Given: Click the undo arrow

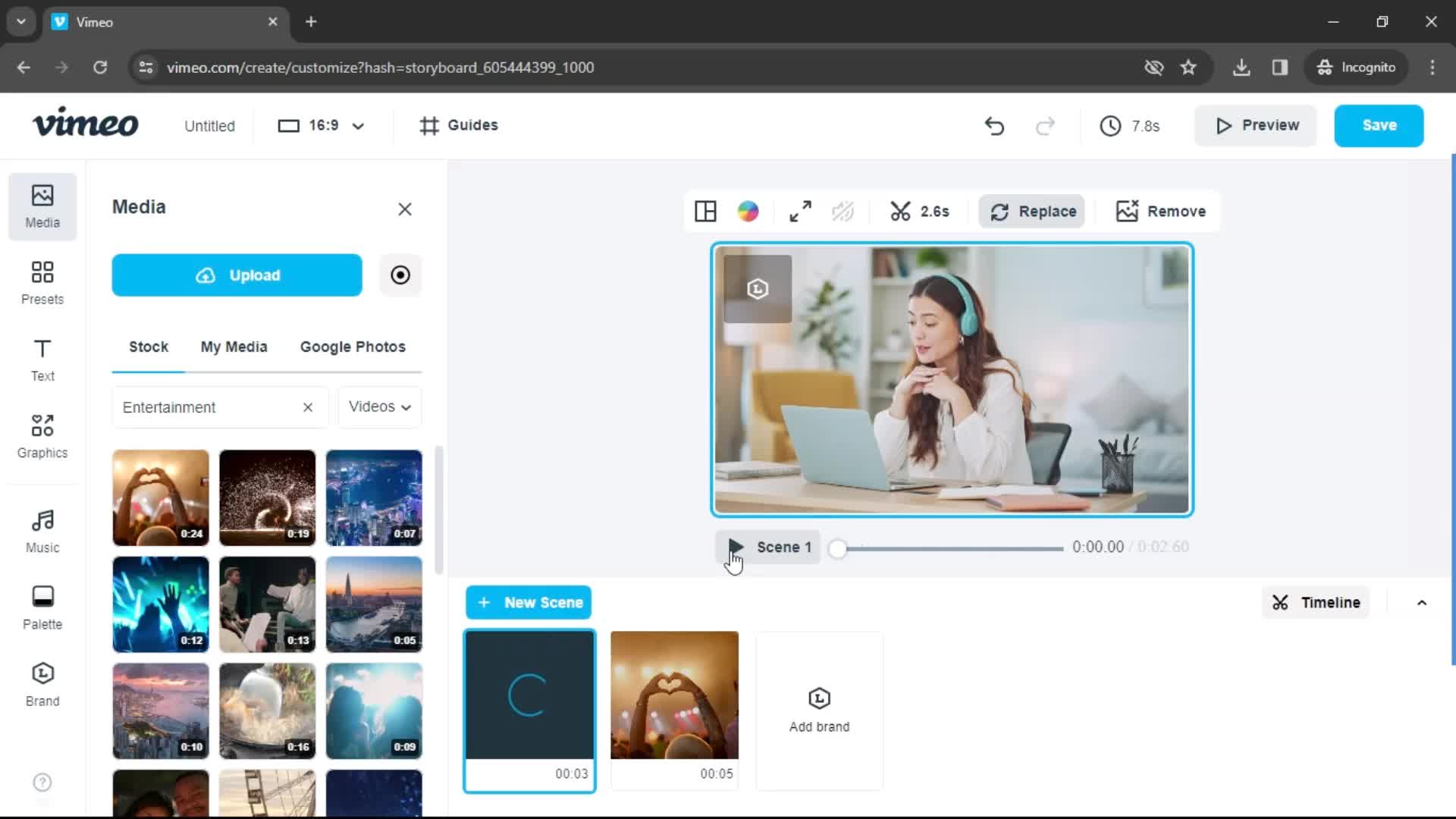Looking at the screenshot, I should (x=994, y=126).
